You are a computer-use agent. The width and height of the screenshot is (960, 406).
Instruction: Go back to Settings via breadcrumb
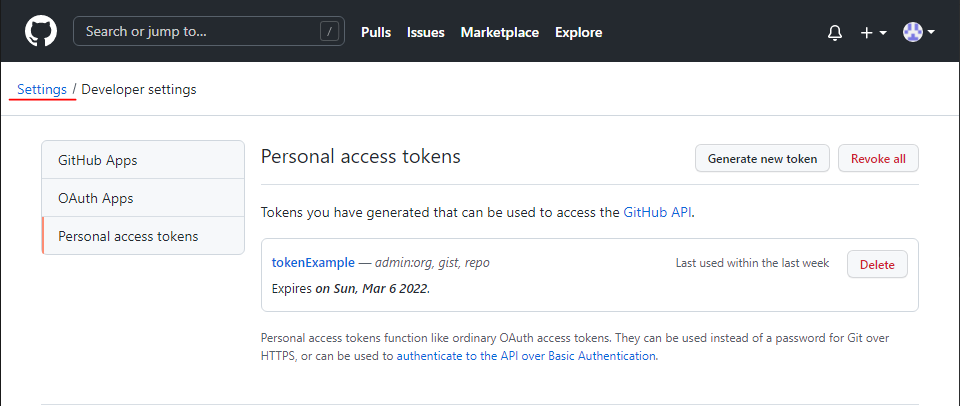42,89
